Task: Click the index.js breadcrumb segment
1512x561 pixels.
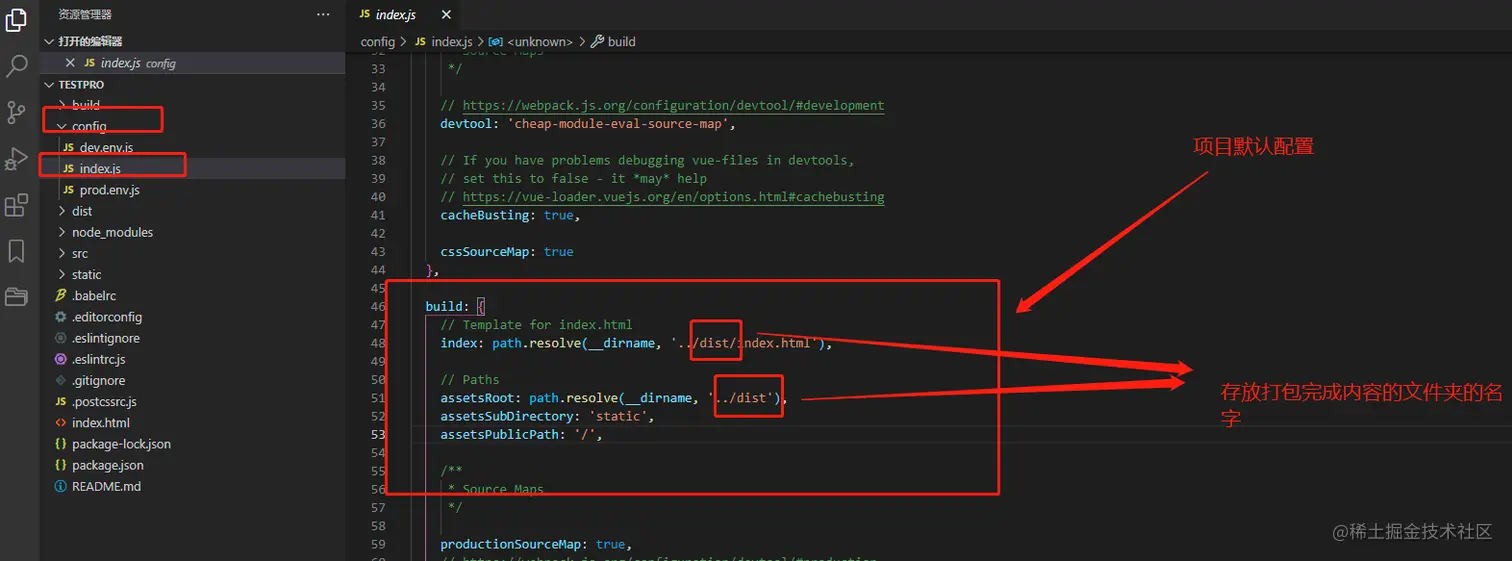Action: pyautogui.click(x=444, y=42)
